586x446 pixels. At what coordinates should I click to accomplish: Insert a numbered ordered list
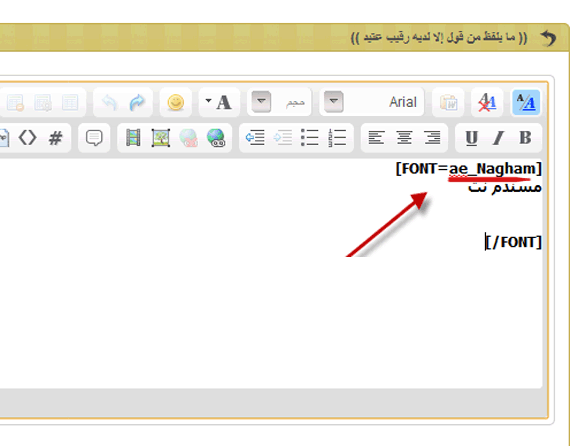click(x=337, y=138)
